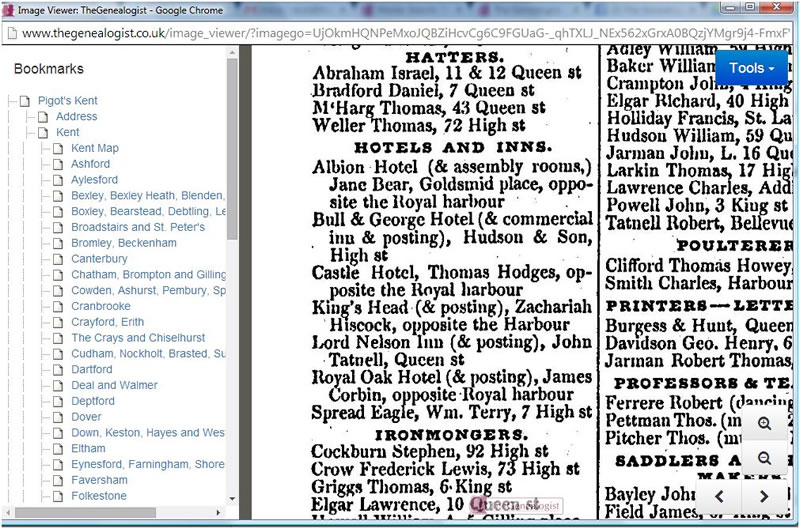
Task: Select the Kent bookmark folder
Action: pos(68,132)
